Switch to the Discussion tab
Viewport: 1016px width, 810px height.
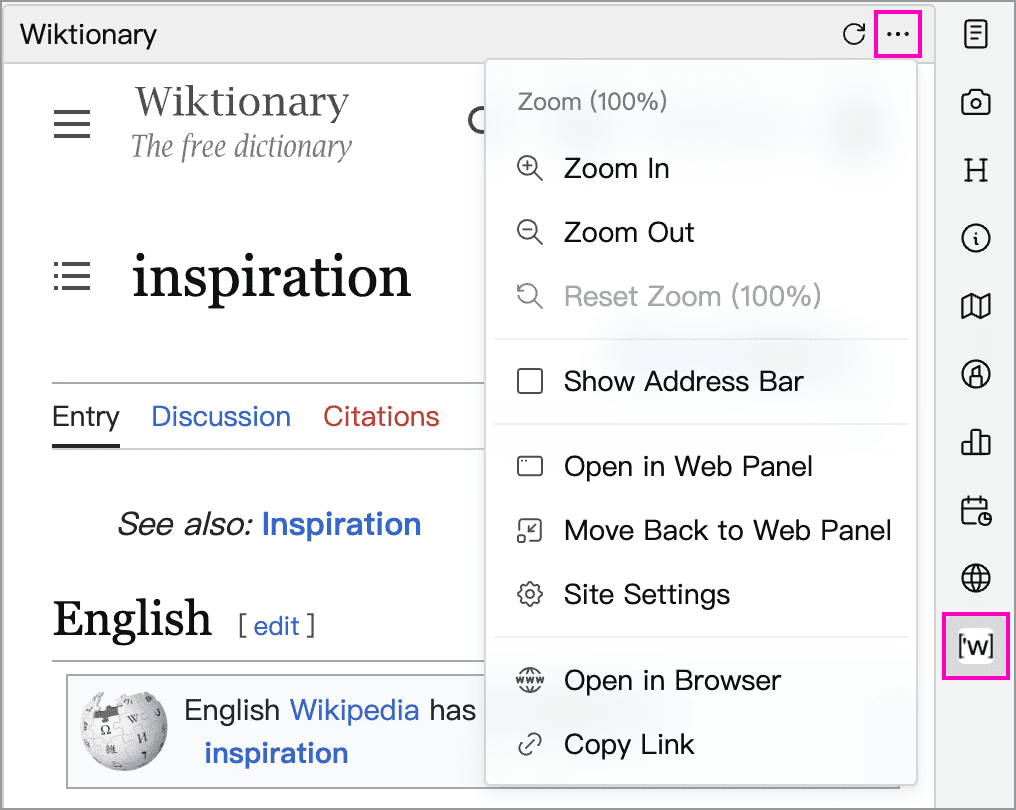click(221, 417)
